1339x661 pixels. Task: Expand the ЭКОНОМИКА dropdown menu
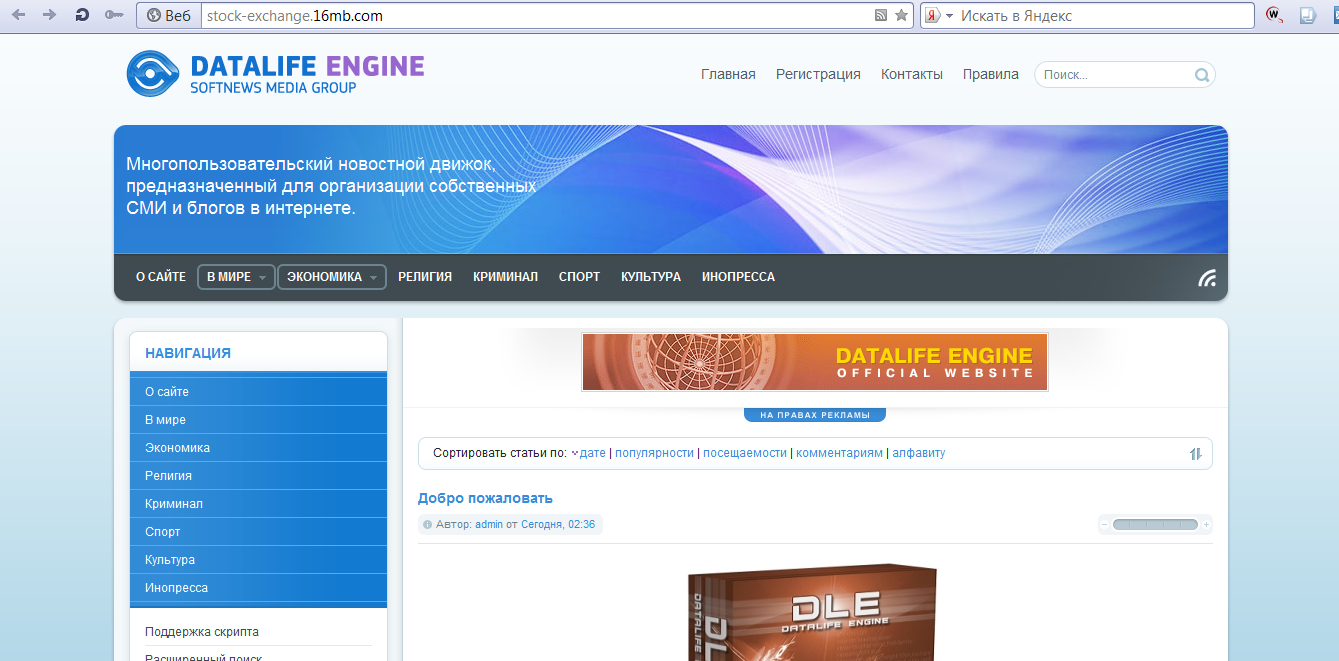332,277
